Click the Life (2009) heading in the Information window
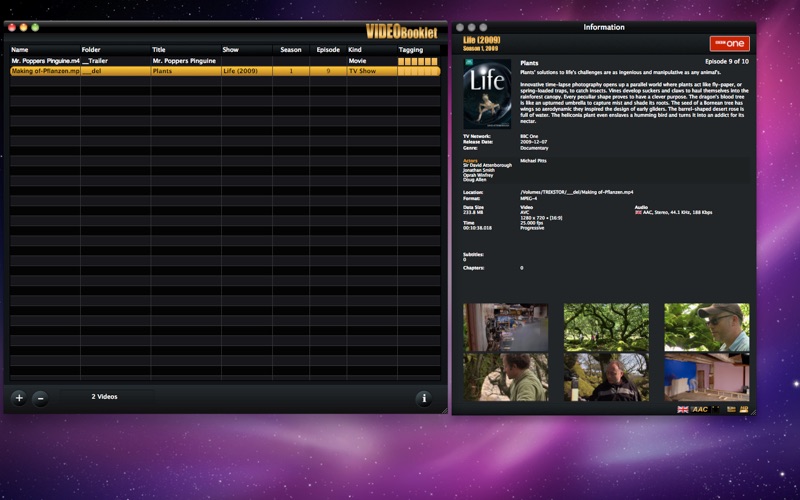This screenshot has height=500, width=800. coord(482,40)
